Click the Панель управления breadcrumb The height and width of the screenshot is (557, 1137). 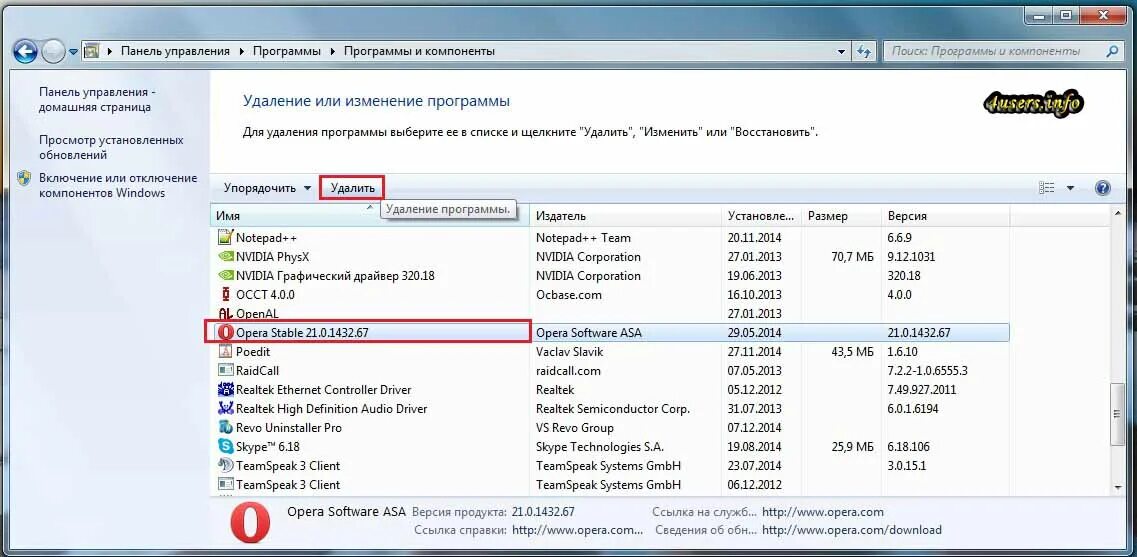[x=175, y=51]
